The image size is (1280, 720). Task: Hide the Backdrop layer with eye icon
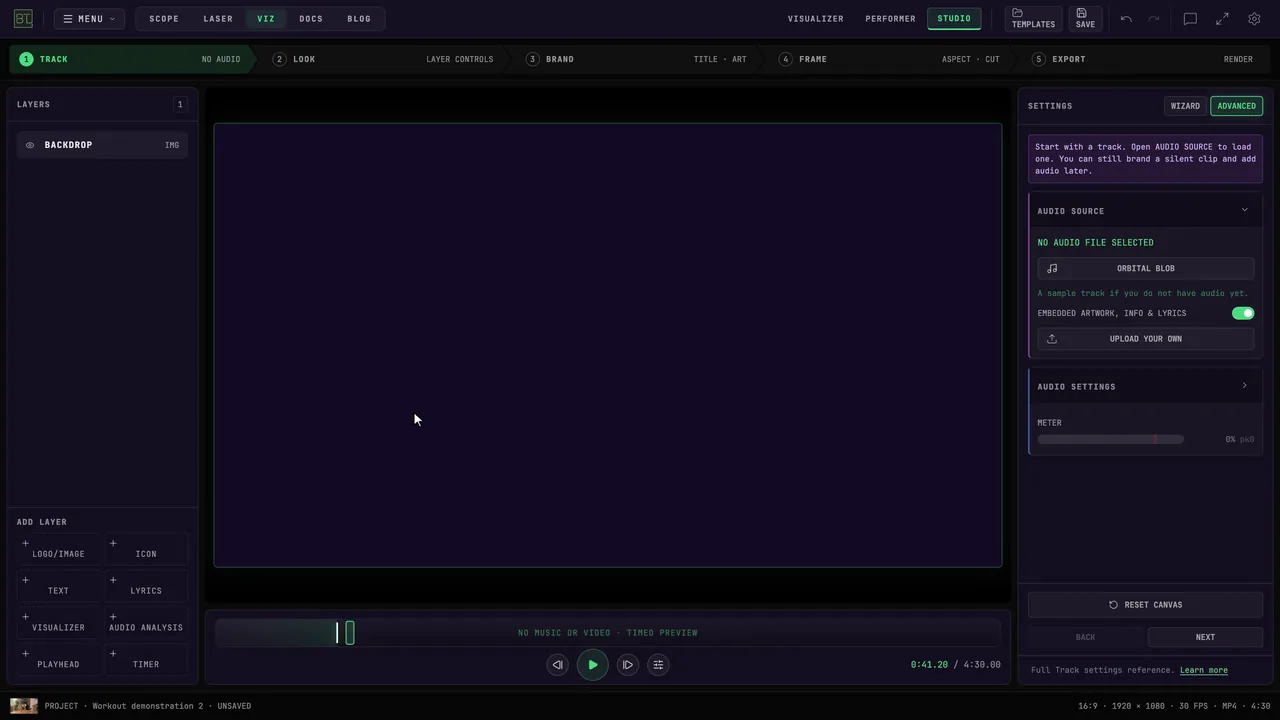click(30, 145)
